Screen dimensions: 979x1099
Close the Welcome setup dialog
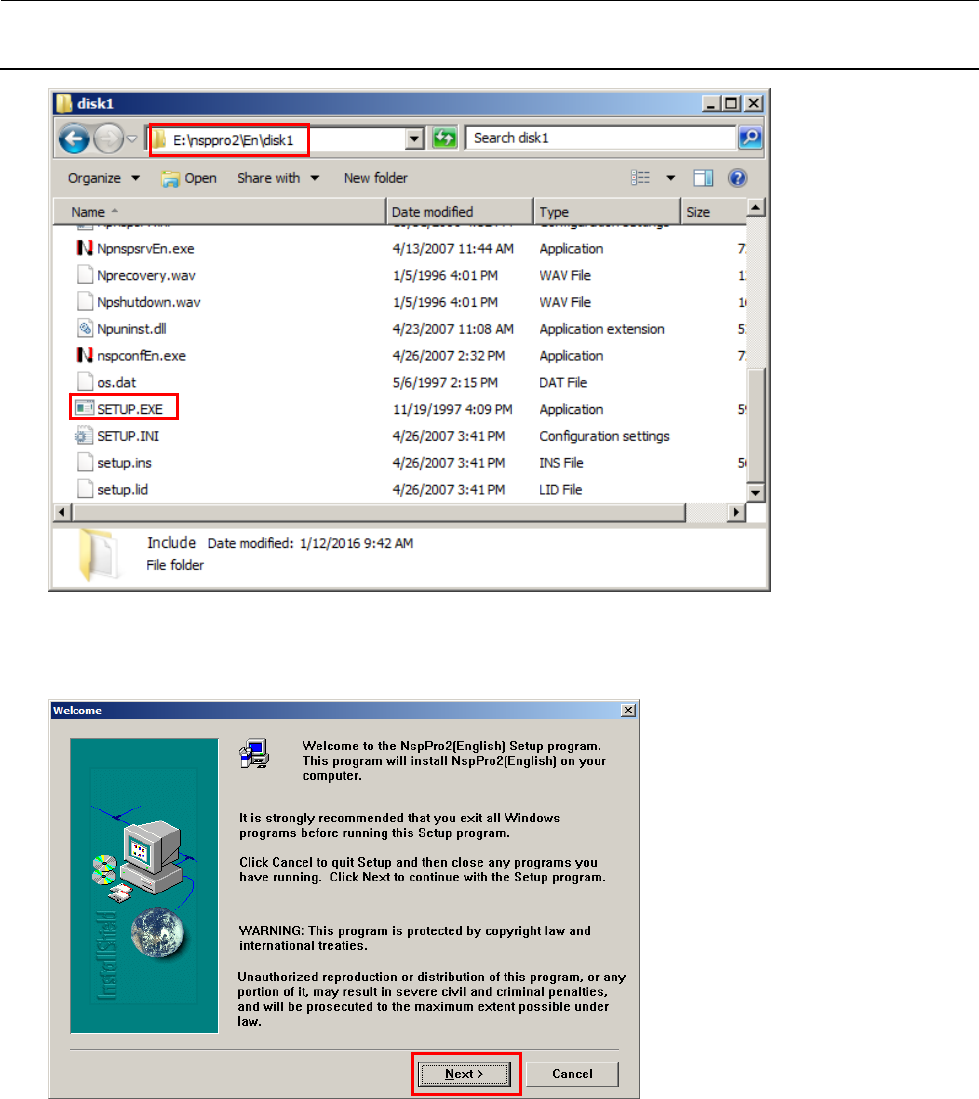point(629,710)
